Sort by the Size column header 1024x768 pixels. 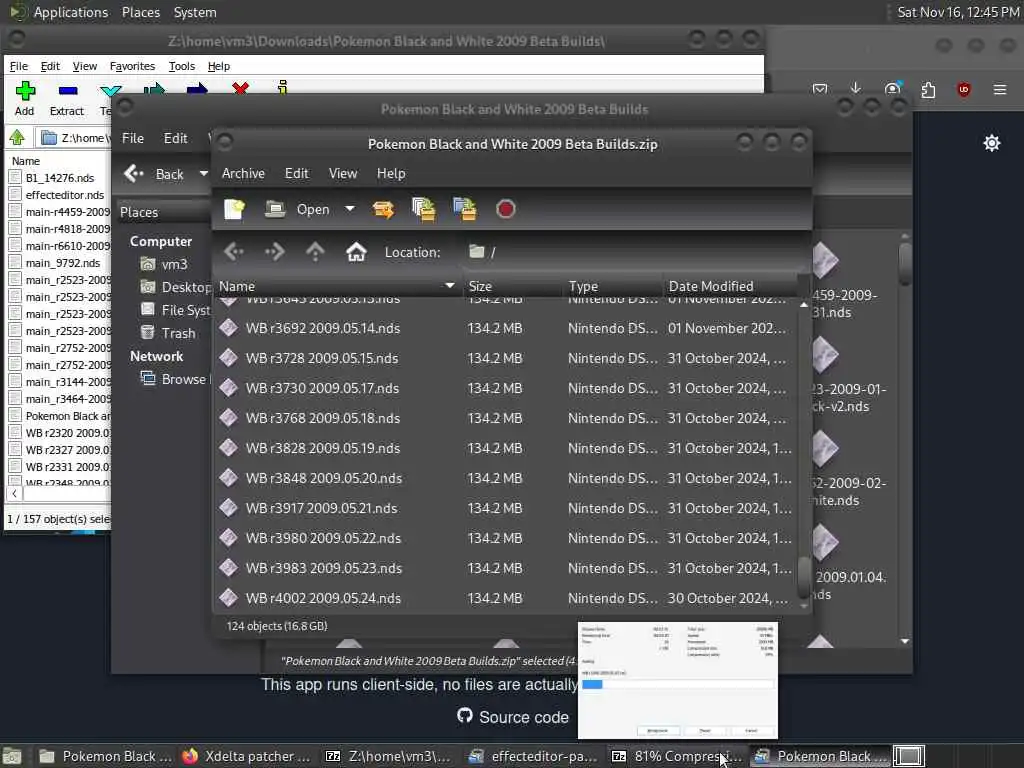[511, 286]
